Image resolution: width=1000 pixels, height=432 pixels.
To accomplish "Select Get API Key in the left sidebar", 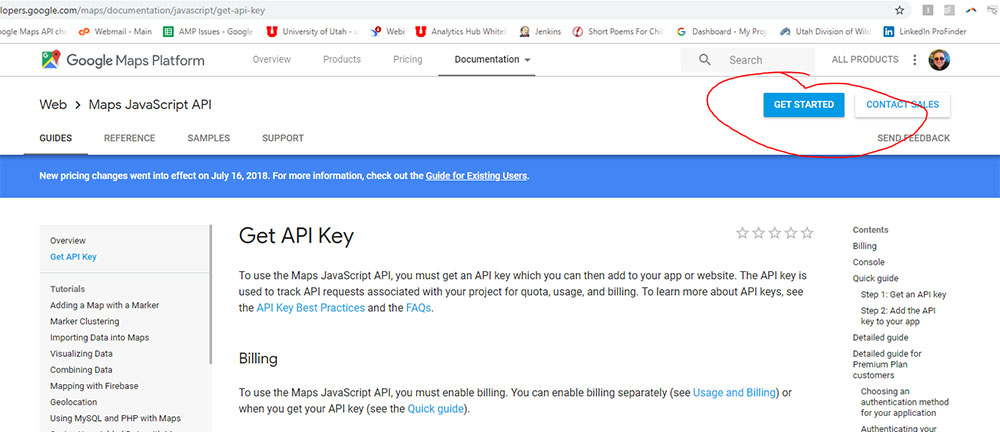I will [x=73, y=257].
